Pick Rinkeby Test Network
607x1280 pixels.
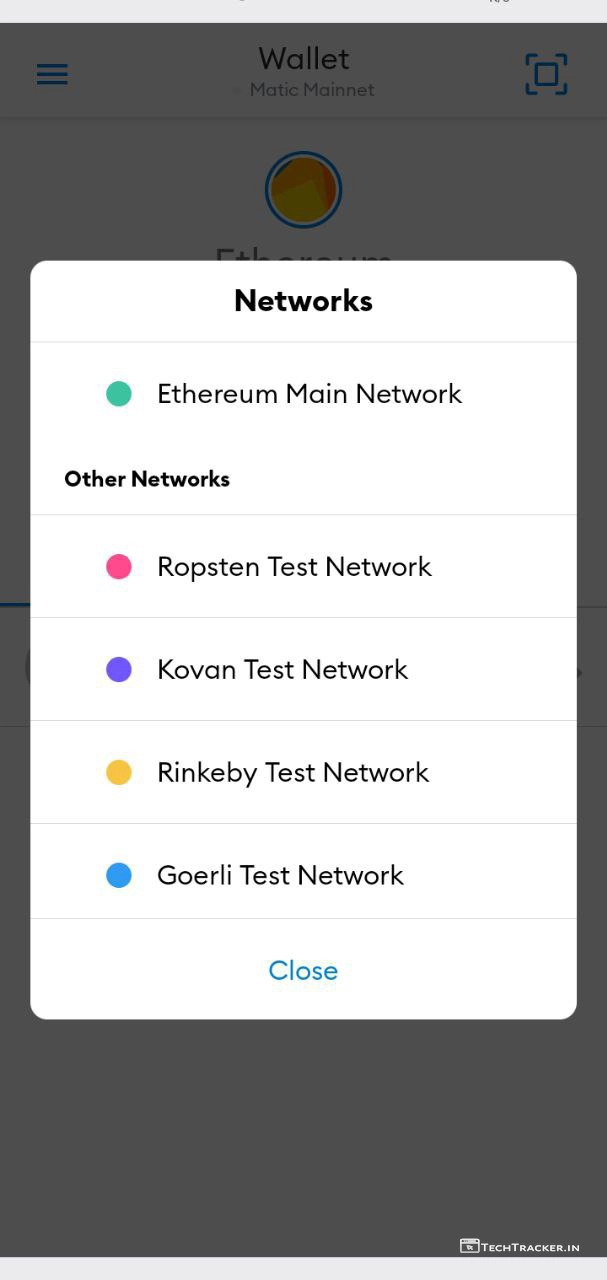[293, 773]
